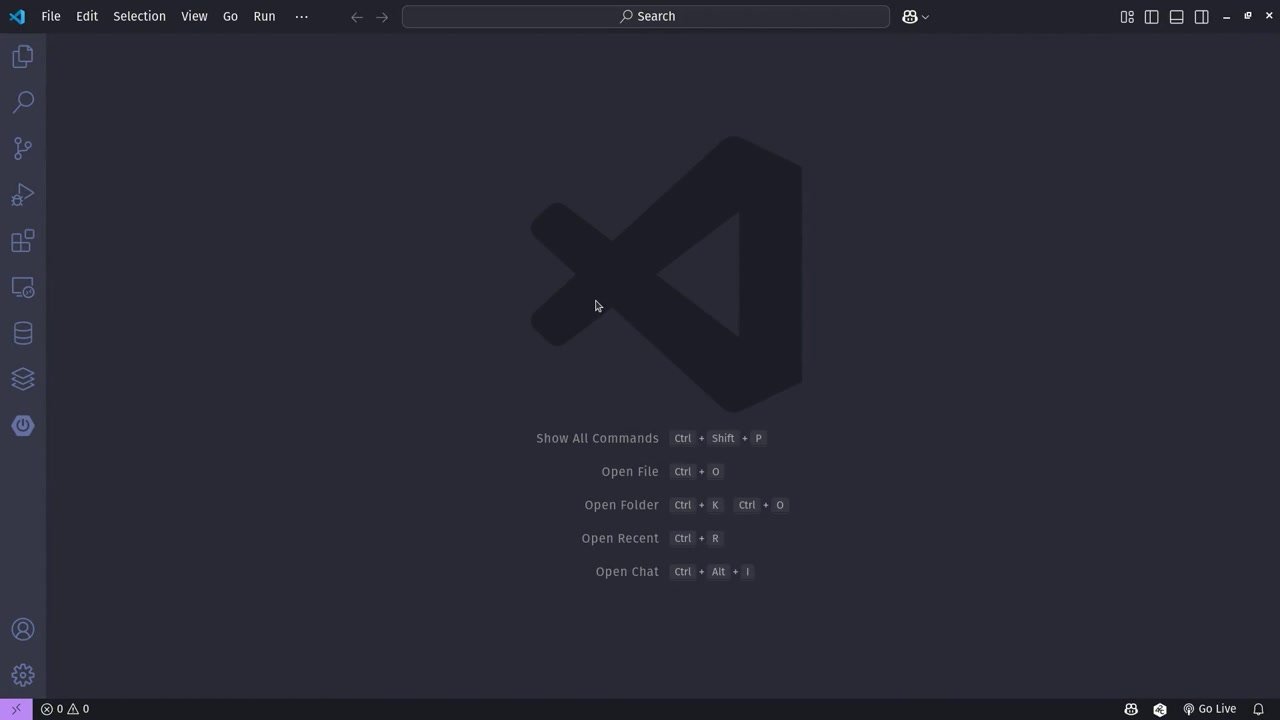Expand the overflow menu with three dots
1280x720 pixels.
tap(302, 16)
